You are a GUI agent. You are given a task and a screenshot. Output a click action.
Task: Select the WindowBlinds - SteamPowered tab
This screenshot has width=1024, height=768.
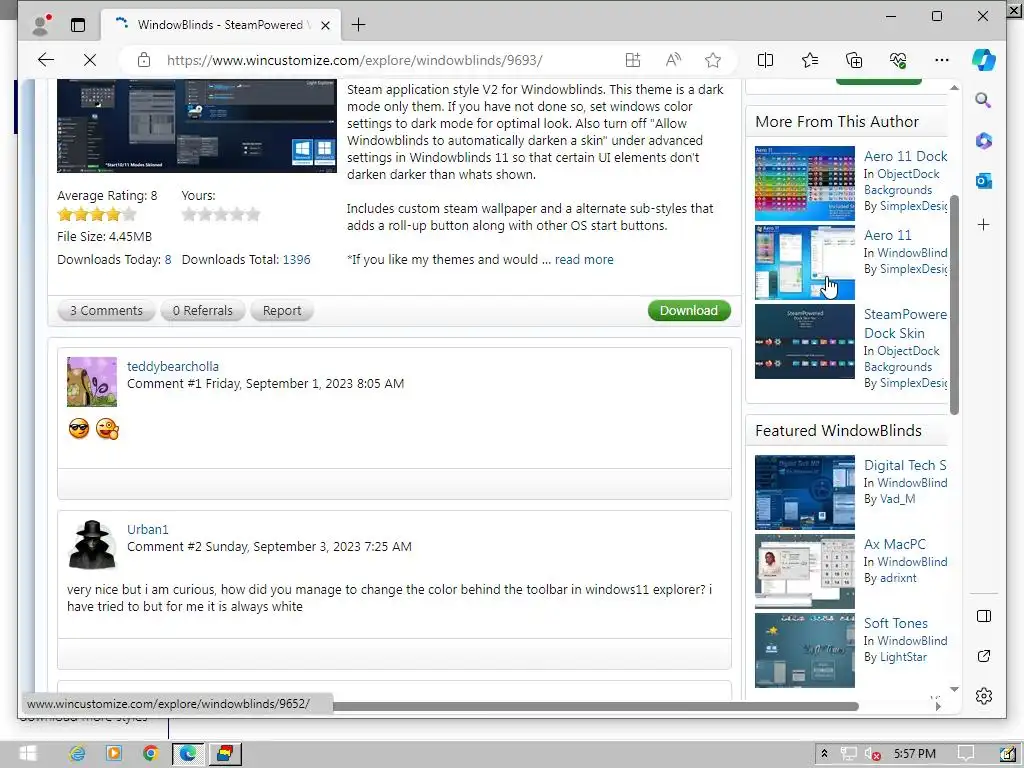click(220, 25)
